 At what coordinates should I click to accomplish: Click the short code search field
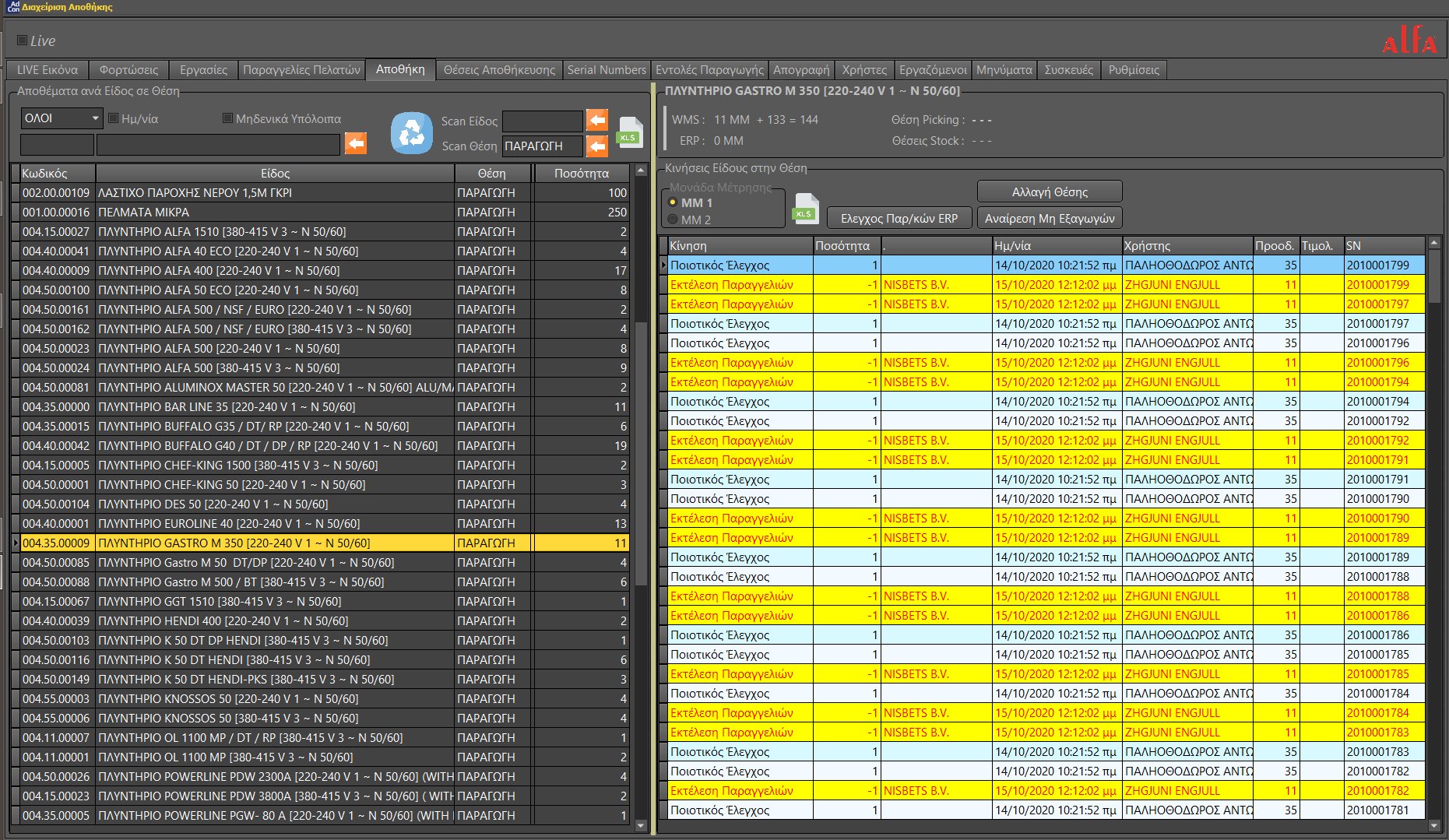pyautogui.click(x=57, y=145)
